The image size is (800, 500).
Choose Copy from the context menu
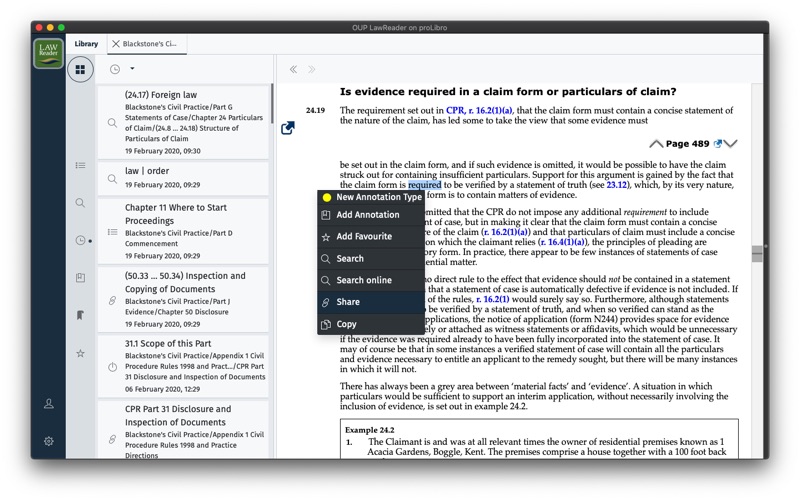370,324
